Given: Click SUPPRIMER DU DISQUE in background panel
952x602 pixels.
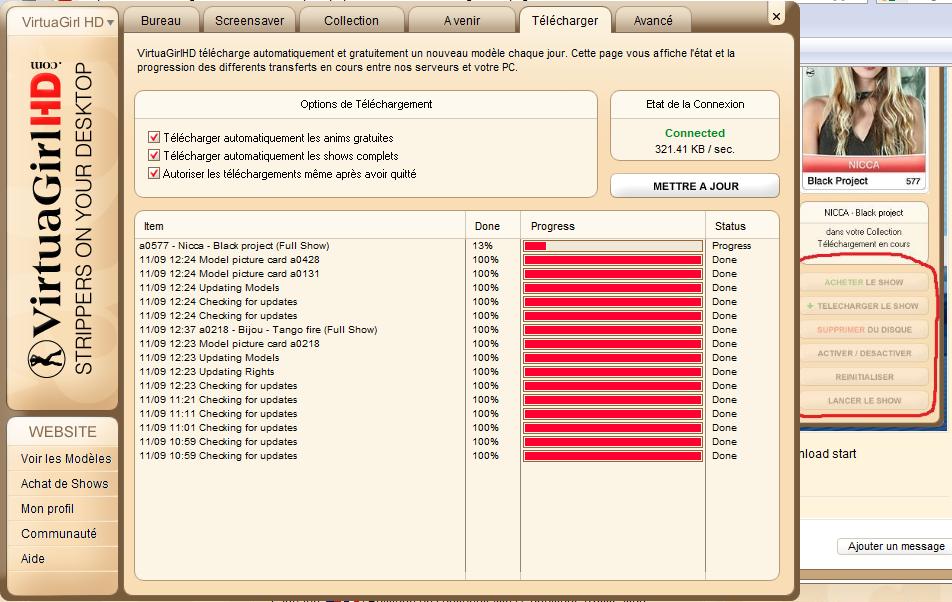Looking at the screenshot, I should click(864, 330).
